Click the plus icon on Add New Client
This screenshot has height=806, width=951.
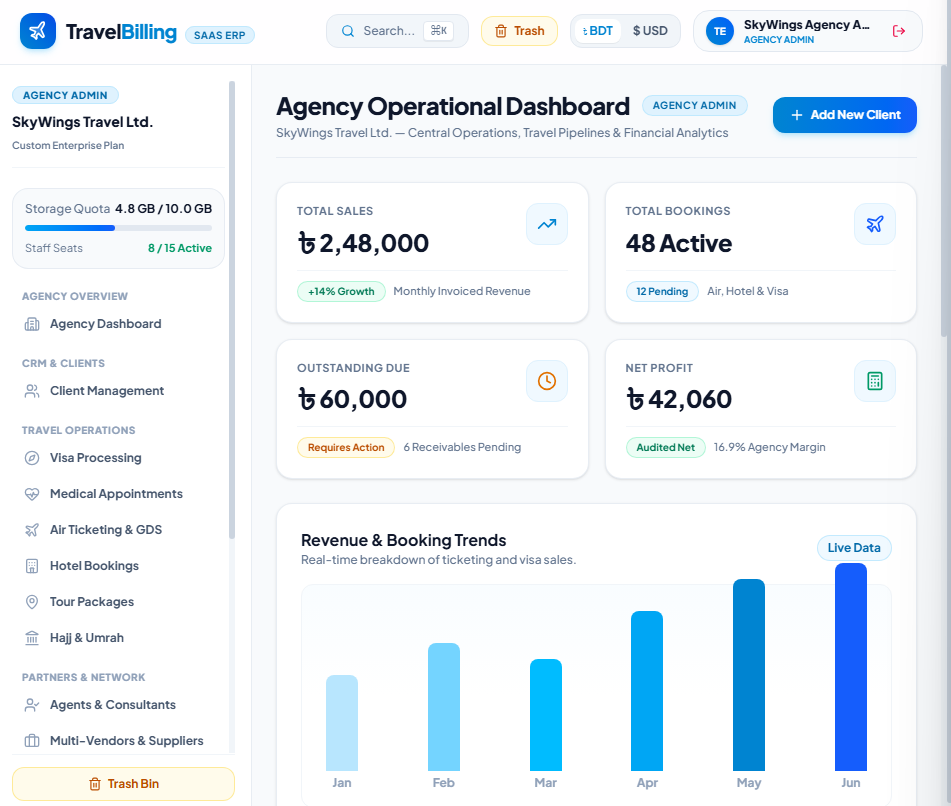point(797,115)
